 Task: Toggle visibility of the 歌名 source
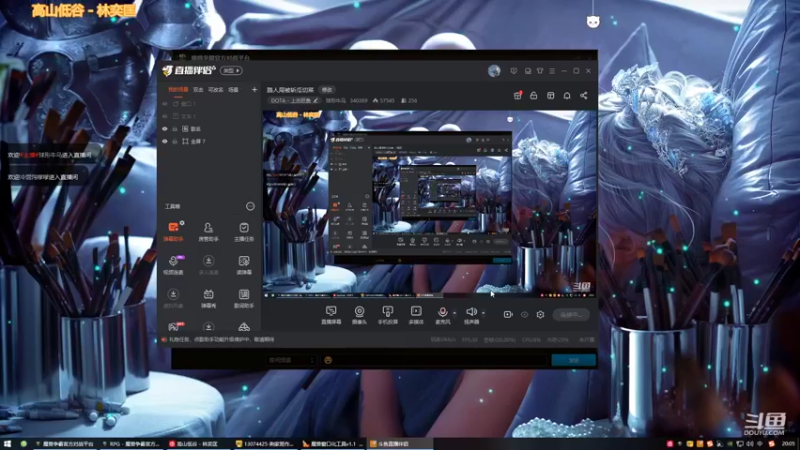[x=165, y=129]
